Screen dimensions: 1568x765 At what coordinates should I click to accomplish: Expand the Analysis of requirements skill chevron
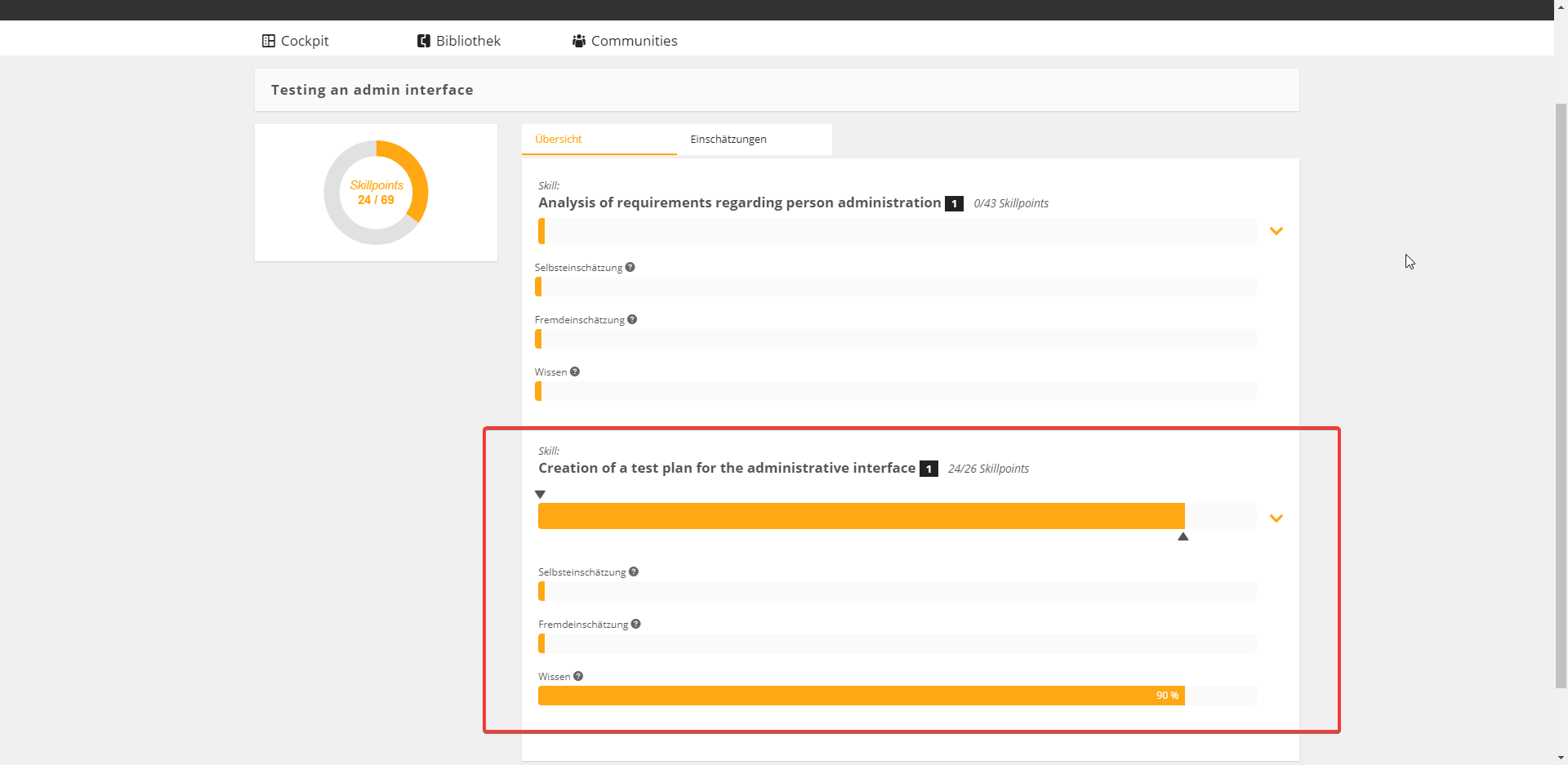click(1276, 231)
